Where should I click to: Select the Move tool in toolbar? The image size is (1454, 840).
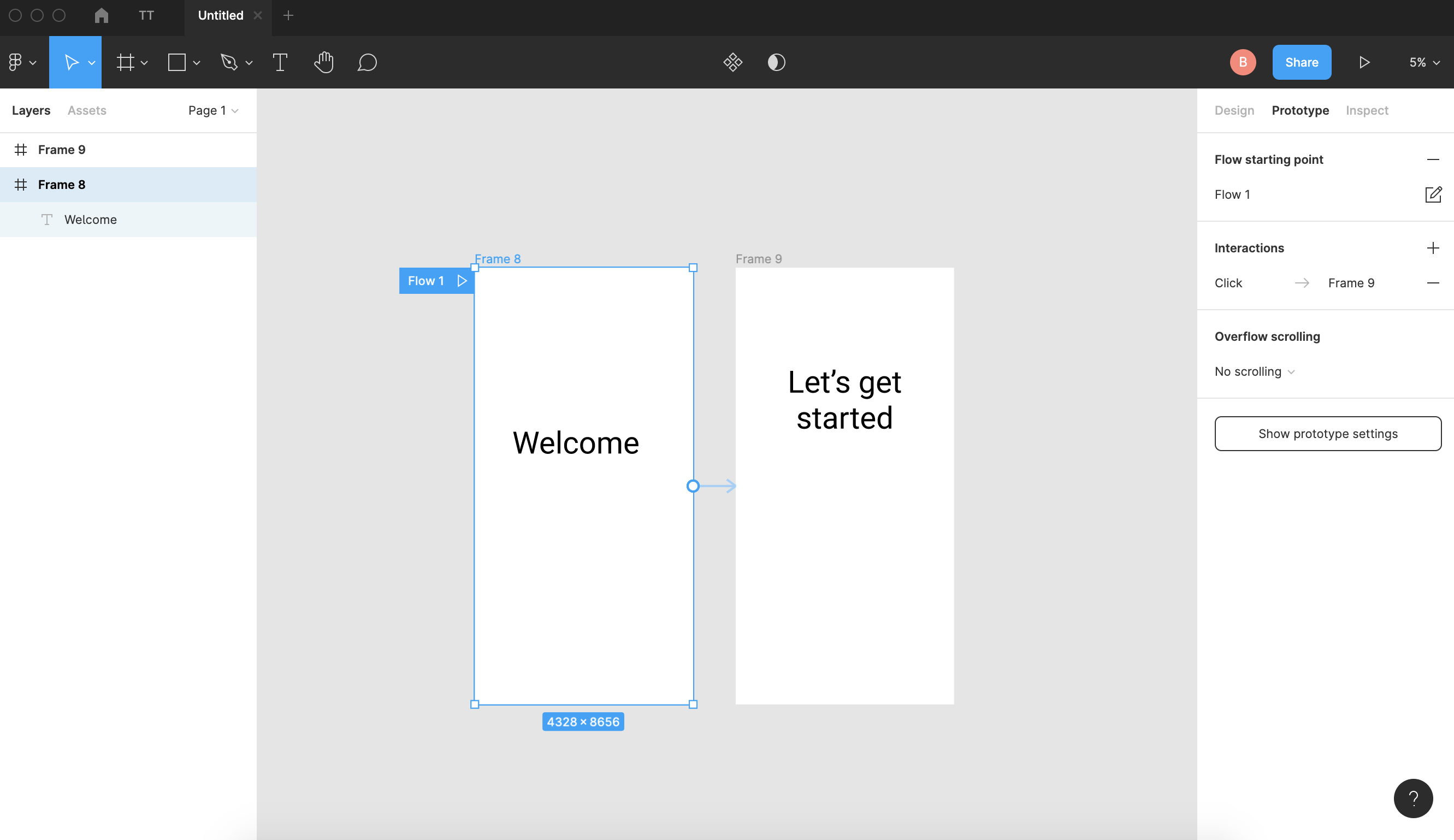click(x=75, y=62)
